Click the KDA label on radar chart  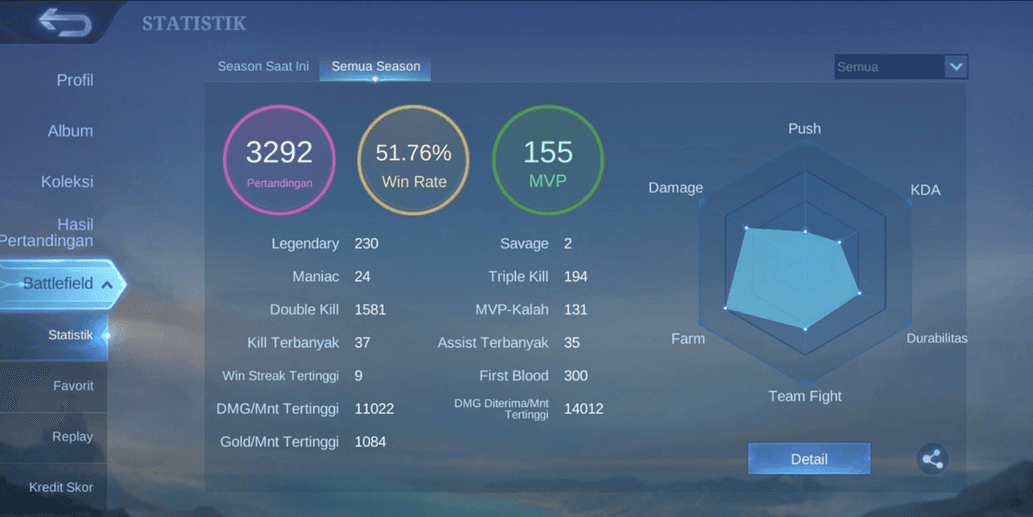[925, 190]
